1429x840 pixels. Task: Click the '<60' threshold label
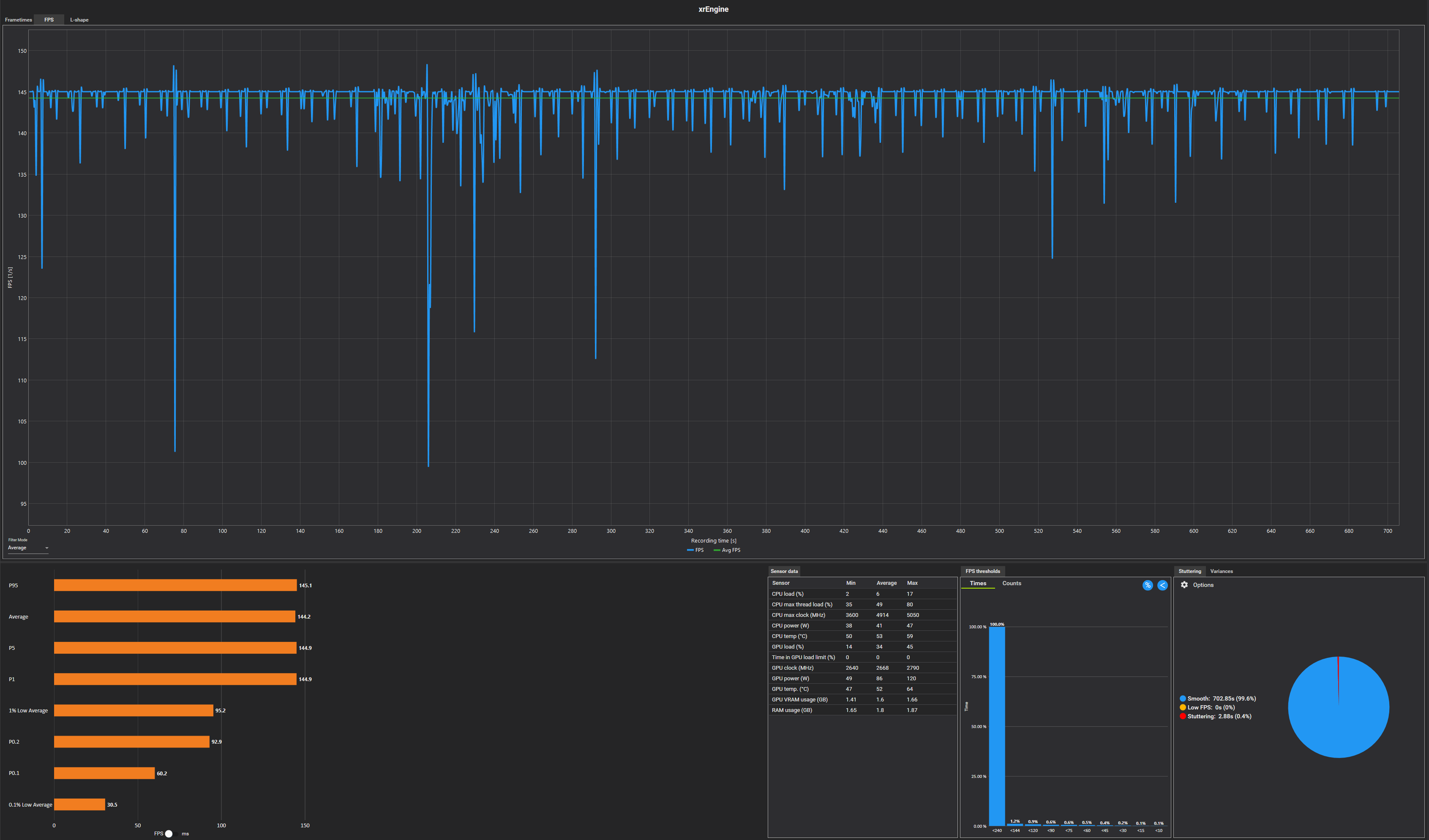pyautogui.click(x=1086, y=831)
